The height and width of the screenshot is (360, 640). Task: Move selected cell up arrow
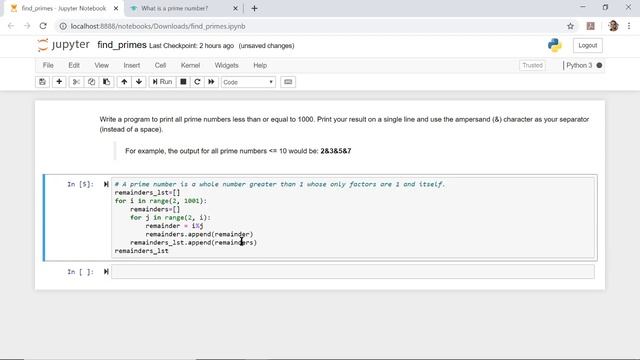[x=124, y=82]
